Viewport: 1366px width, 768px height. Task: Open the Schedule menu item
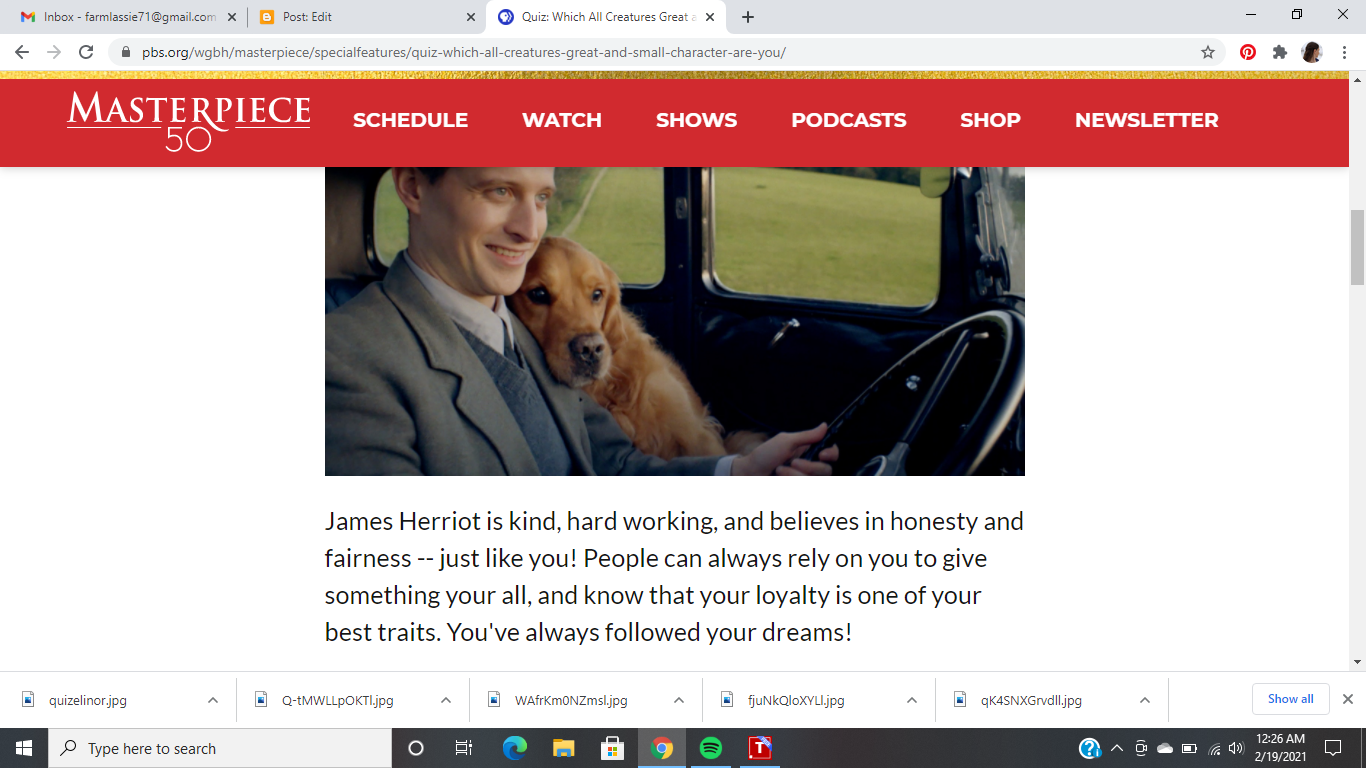pos(410,120)
